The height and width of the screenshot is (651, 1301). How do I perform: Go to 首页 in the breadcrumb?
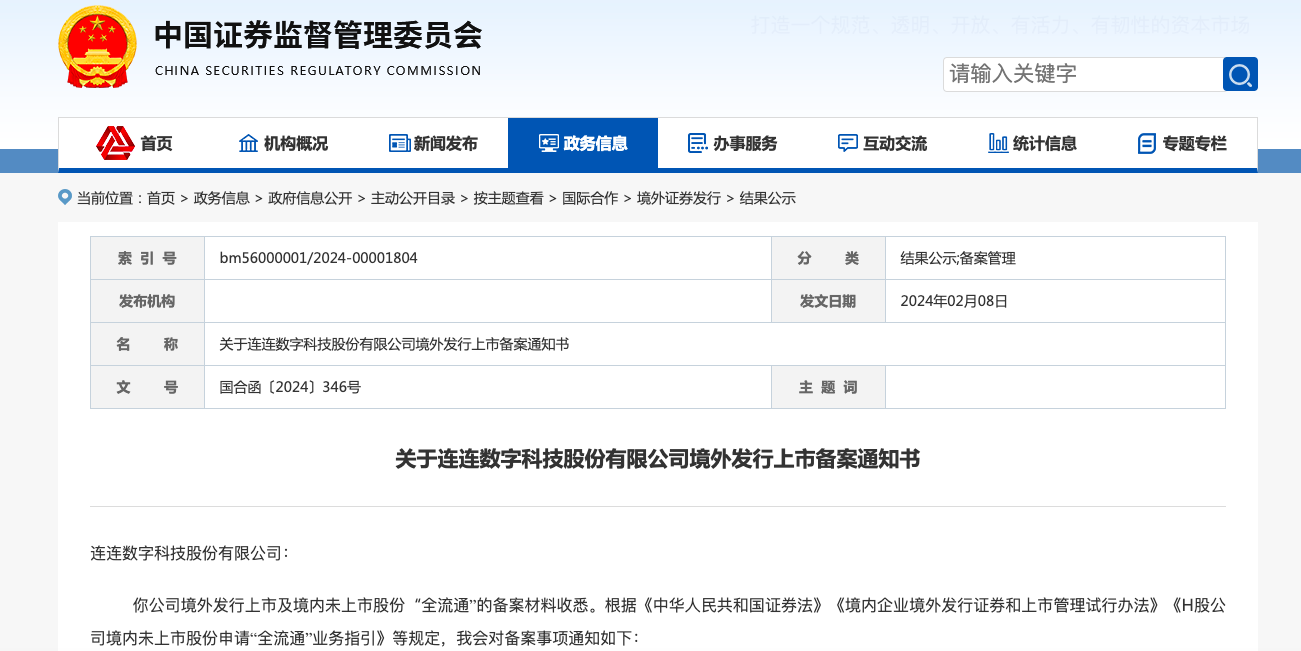click(x=161, y=198)
